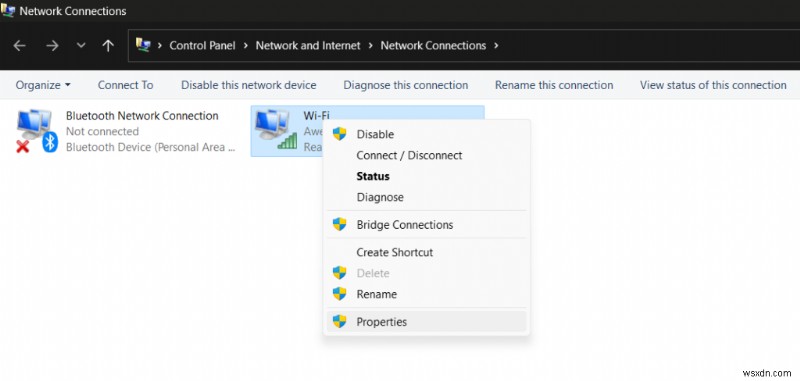Click Disable this network device
Viewport: 800px width, 381px height.
click(x=248, y=85)
